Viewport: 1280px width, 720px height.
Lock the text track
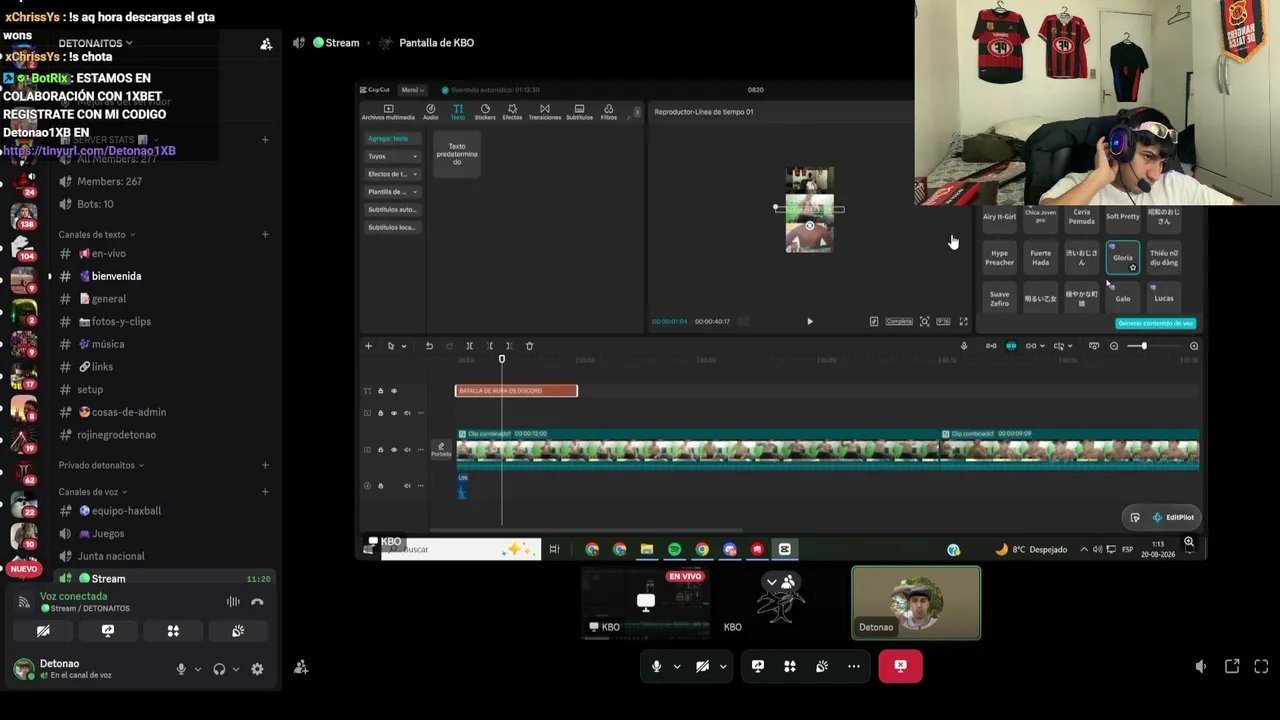click(380, 391)
